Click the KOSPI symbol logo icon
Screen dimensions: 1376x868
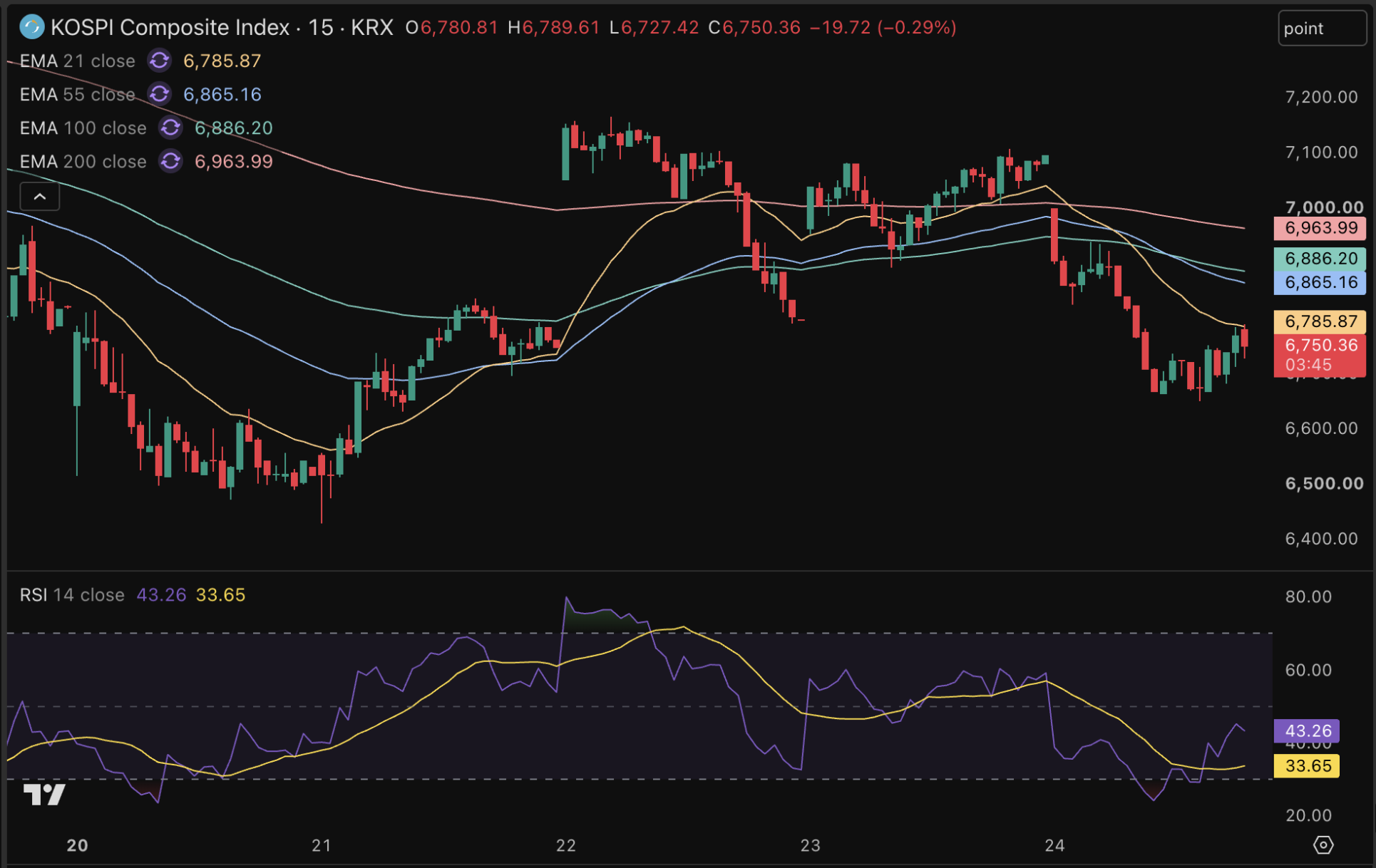click(x=31, y=27)
